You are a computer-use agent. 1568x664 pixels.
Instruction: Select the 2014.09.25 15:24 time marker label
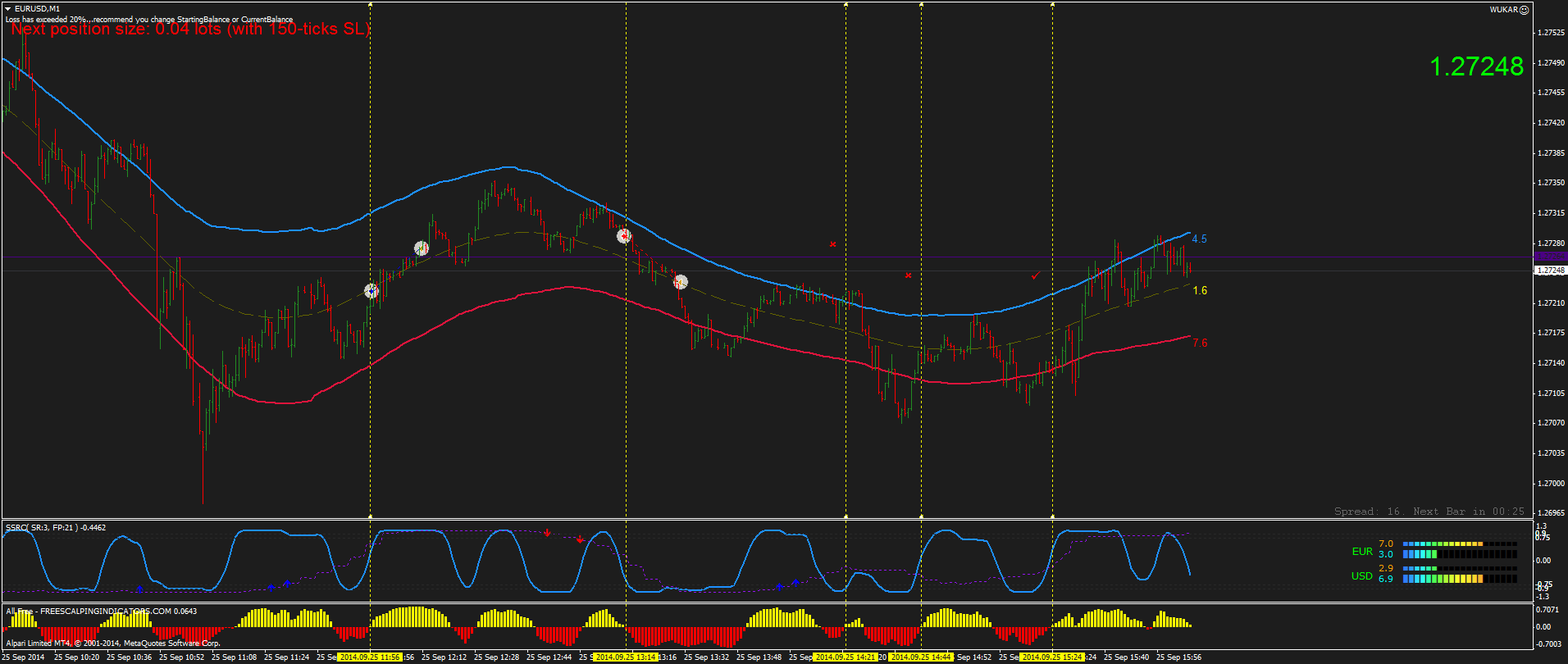tap(1052, 657)
